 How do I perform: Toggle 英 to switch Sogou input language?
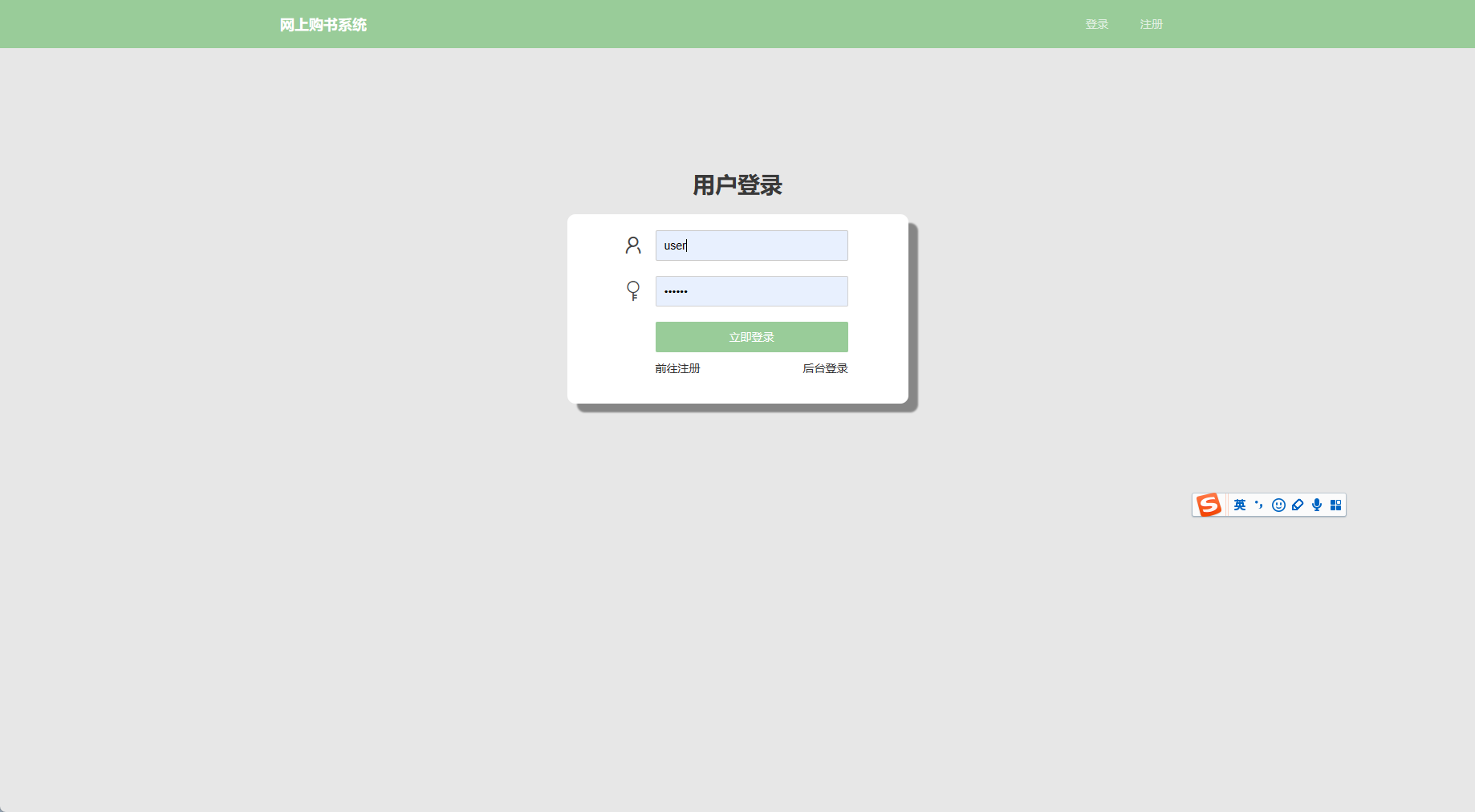click(x=1240, y=505)
